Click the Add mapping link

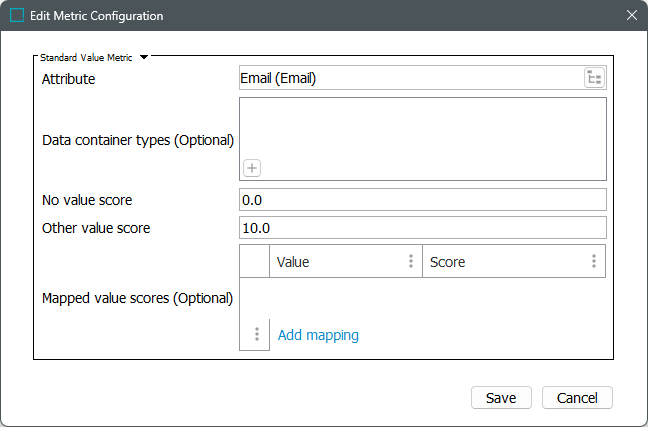[318, 335]
